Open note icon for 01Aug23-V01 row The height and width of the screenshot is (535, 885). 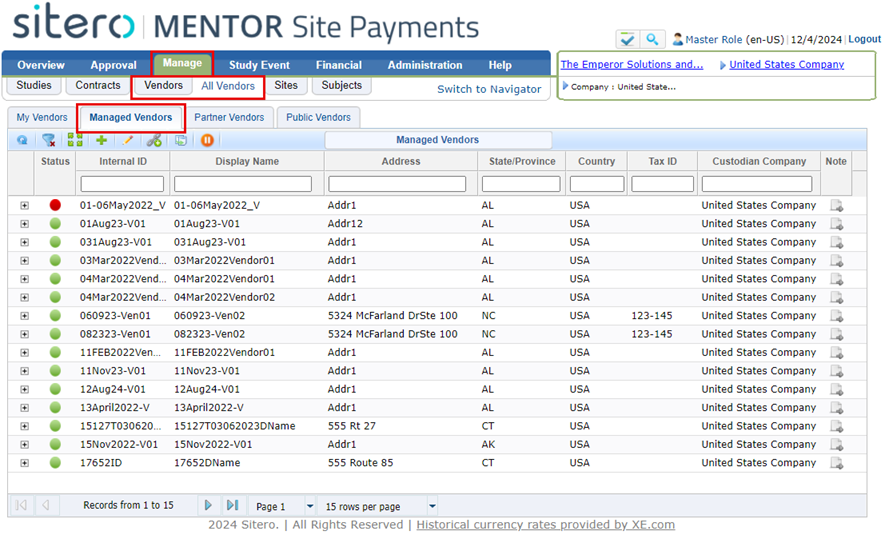pos(836,224)
